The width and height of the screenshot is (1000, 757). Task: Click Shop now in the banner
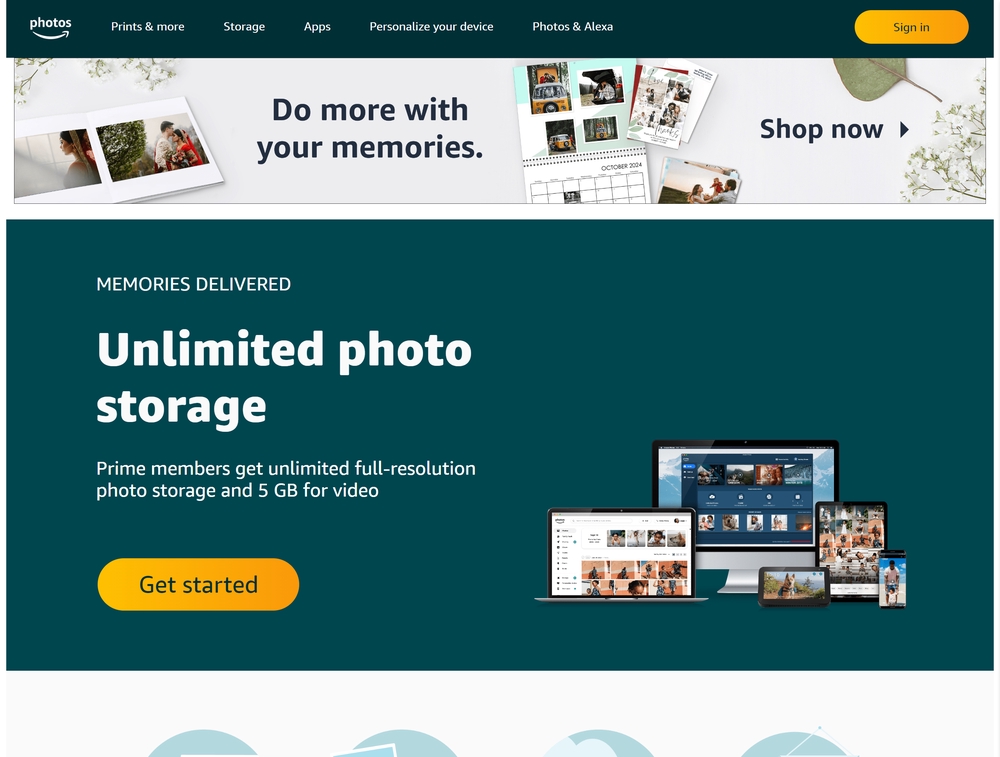[821, 129]
